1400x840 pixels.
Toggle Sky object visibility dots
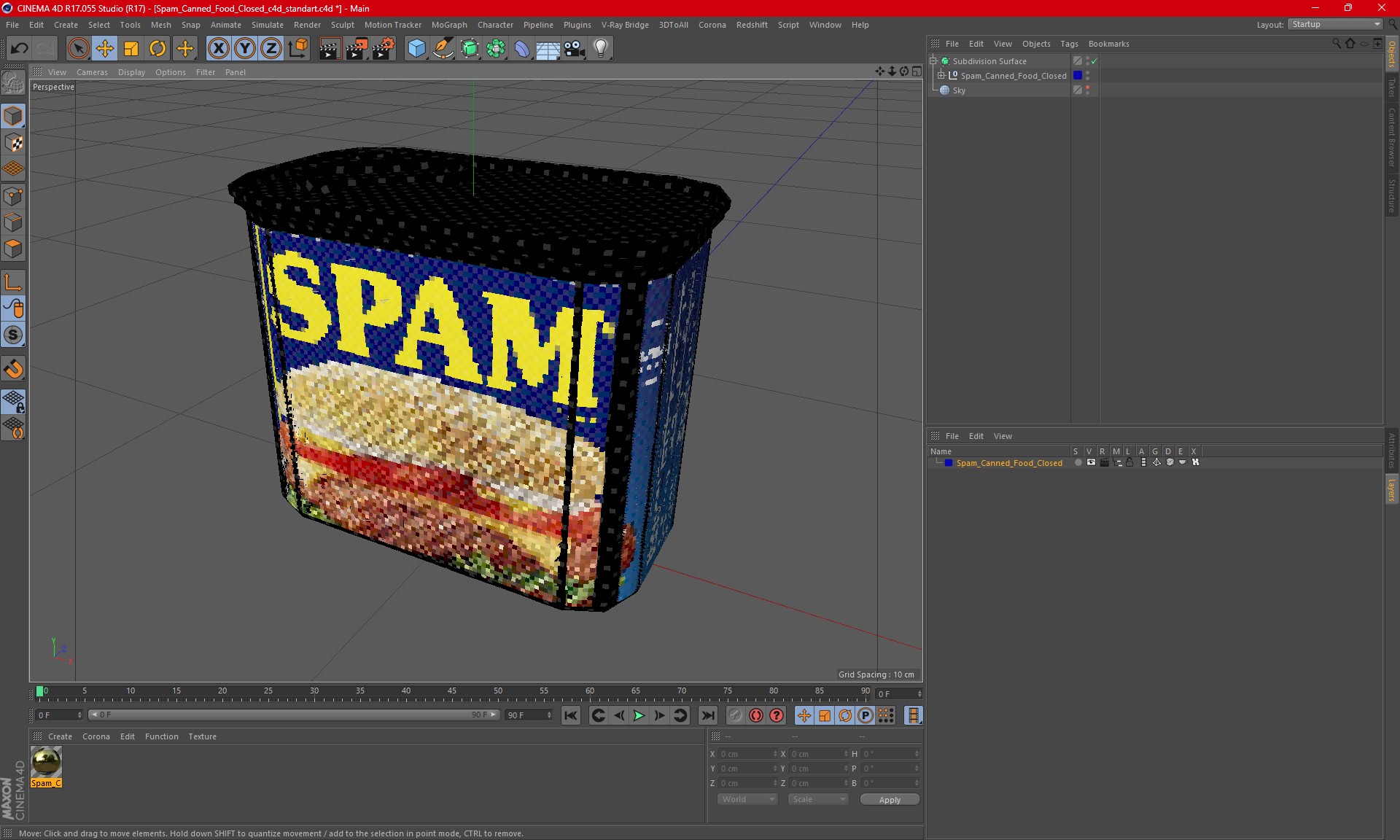[1087, 90]
